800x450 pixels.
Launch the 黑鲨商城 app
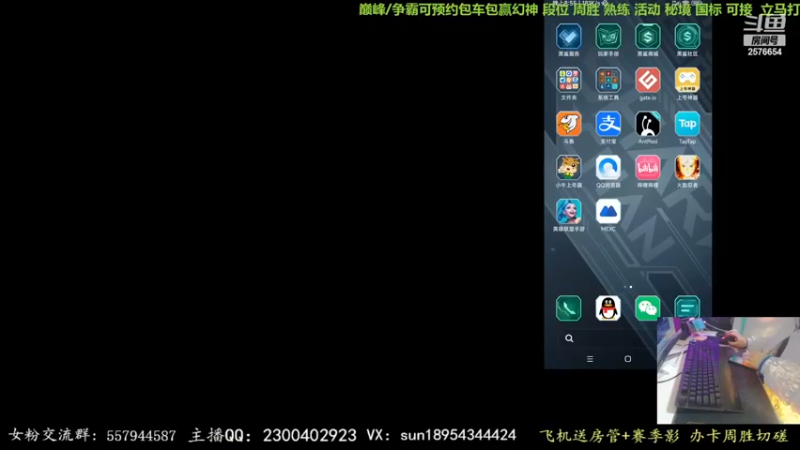(647, 37)
